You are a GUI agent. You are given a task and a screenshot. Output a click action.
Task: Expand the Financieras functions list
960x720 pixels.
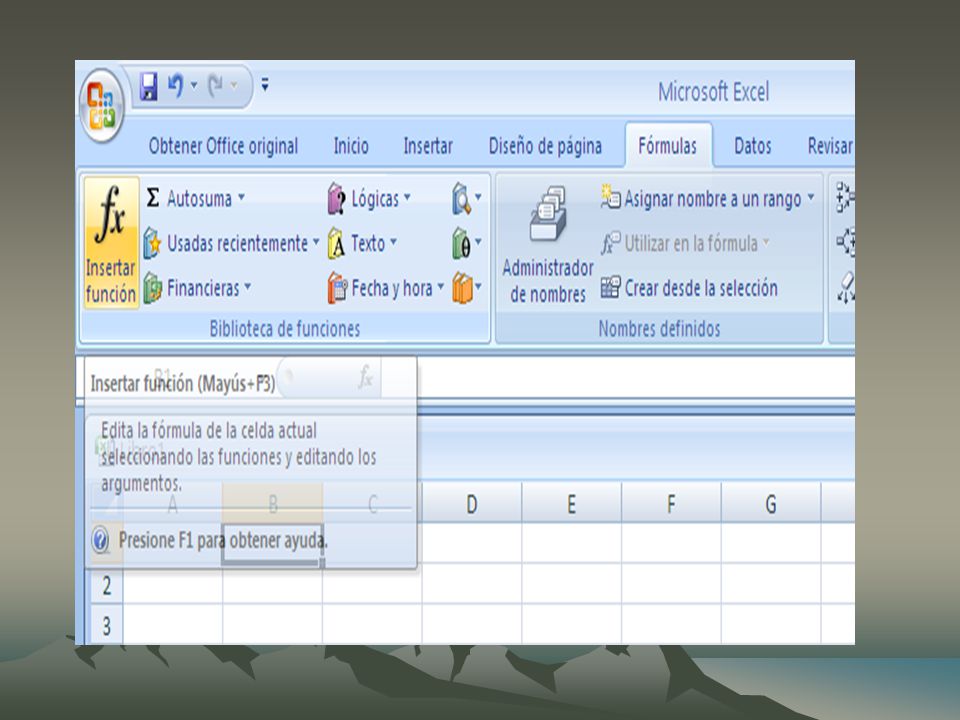(248, 286)
